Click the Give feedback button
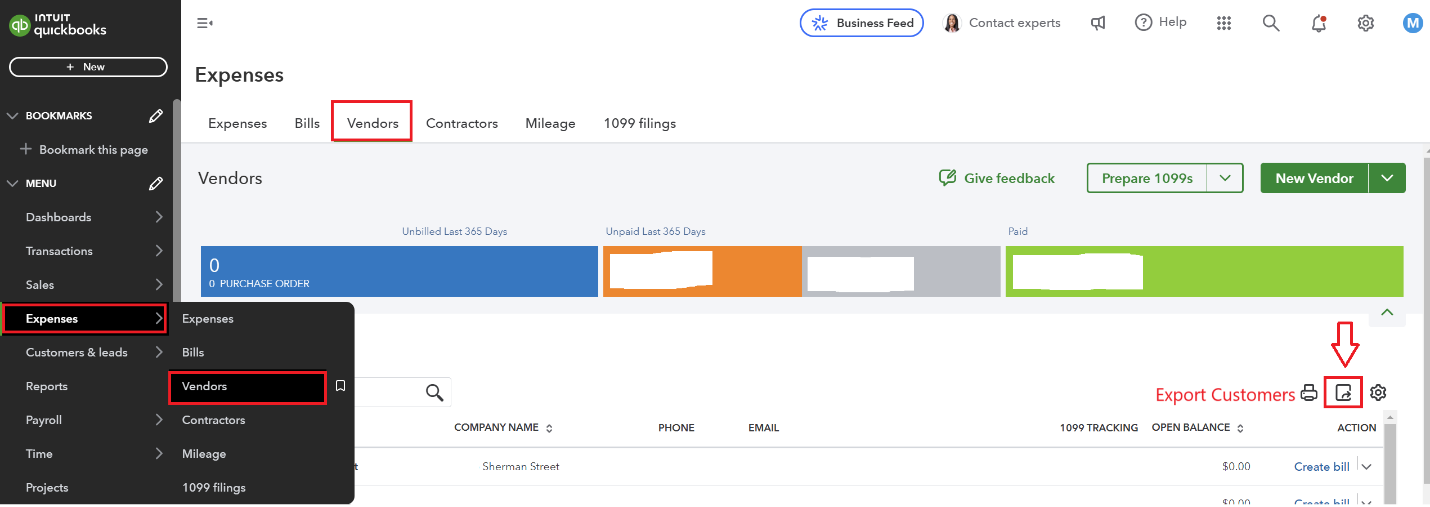This screenshot has width=1430, height=507. (x=997, y=178)
